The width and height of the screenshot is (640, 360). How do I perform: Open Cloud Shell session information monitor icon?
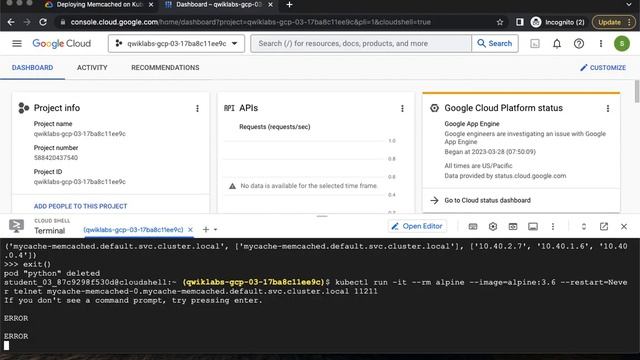(533, 227)
